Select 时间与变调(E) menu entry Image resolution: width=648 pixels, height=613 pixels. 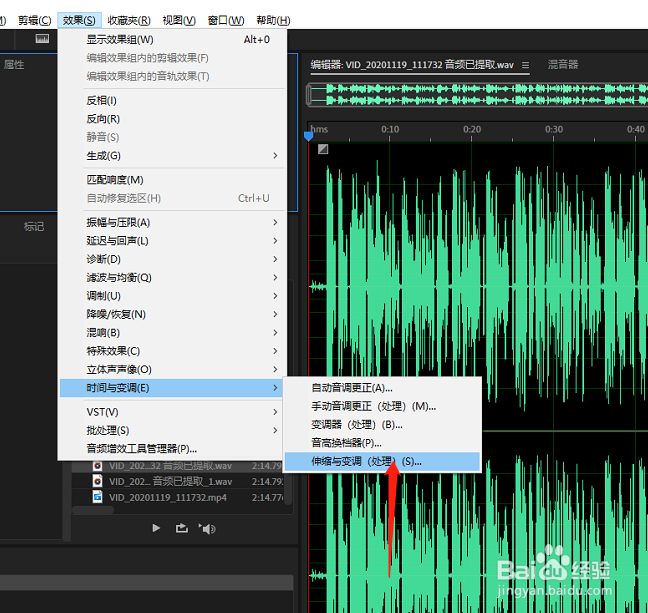pos(172,388)
